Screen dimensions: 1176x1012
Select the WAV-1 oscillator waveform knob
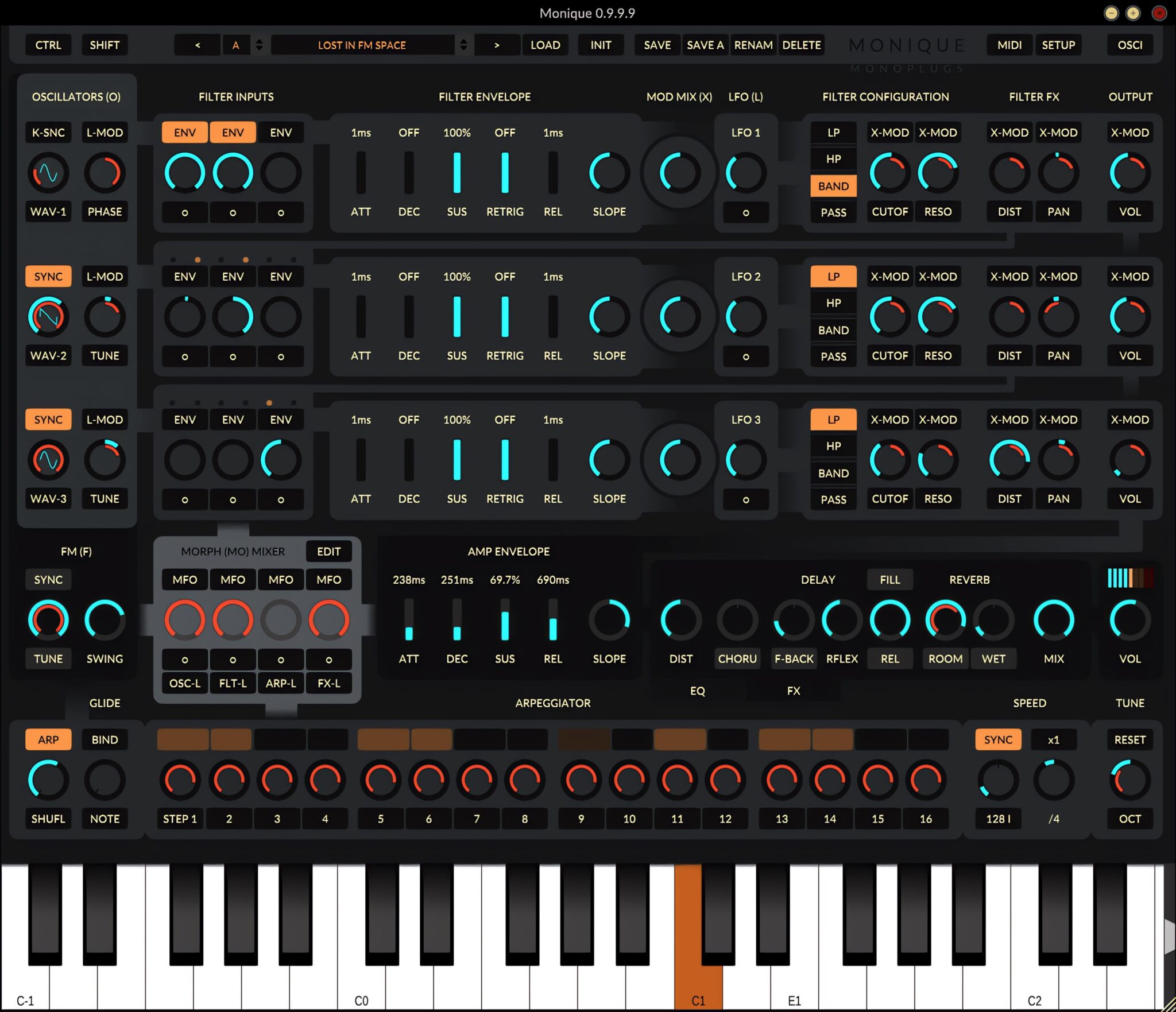click(x=48, y=172)
